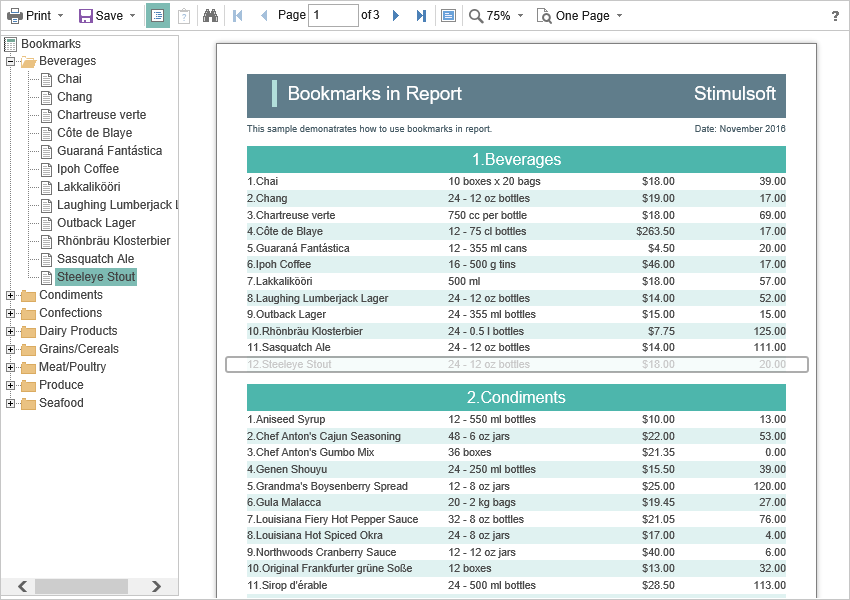Open the Print tool
The height and width of the screenshot is (600, 850).
click(28, 15)
